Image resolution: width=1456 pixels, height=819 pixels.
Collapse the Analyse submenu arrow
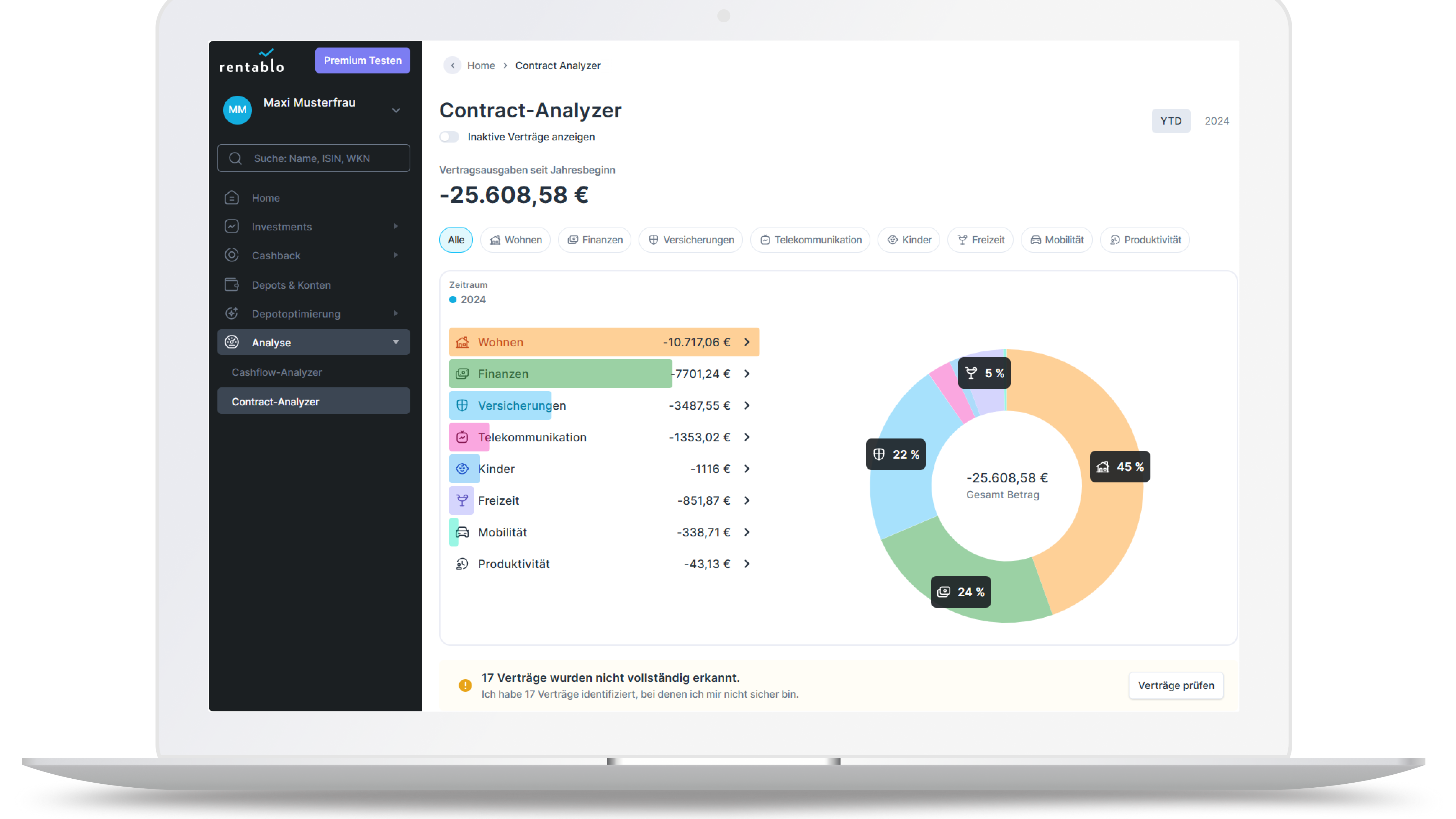396,342
